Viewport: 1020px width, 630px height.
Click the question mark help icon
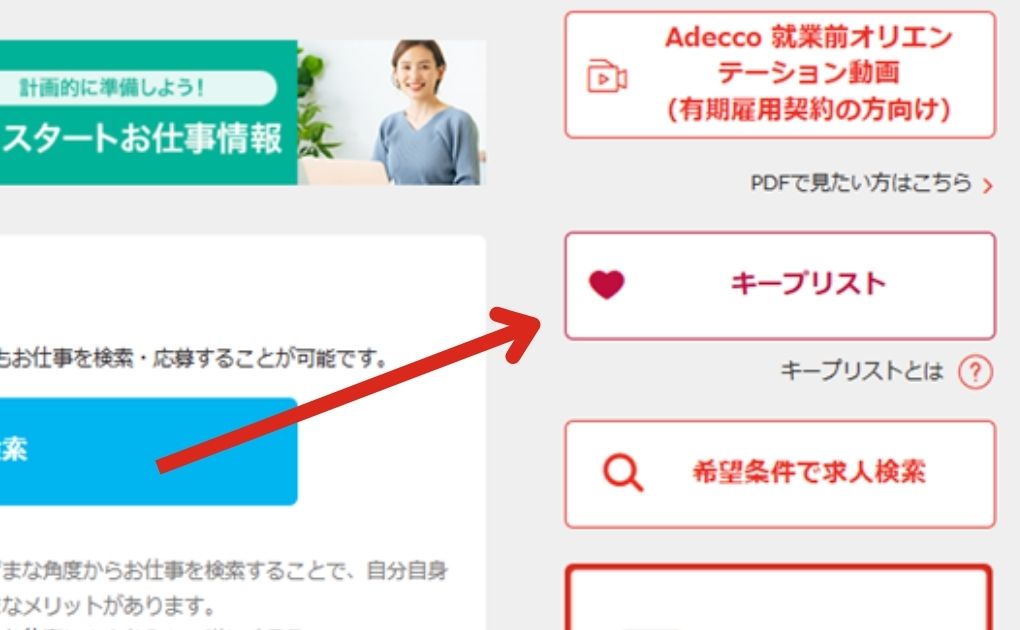[x=975, y=372]
